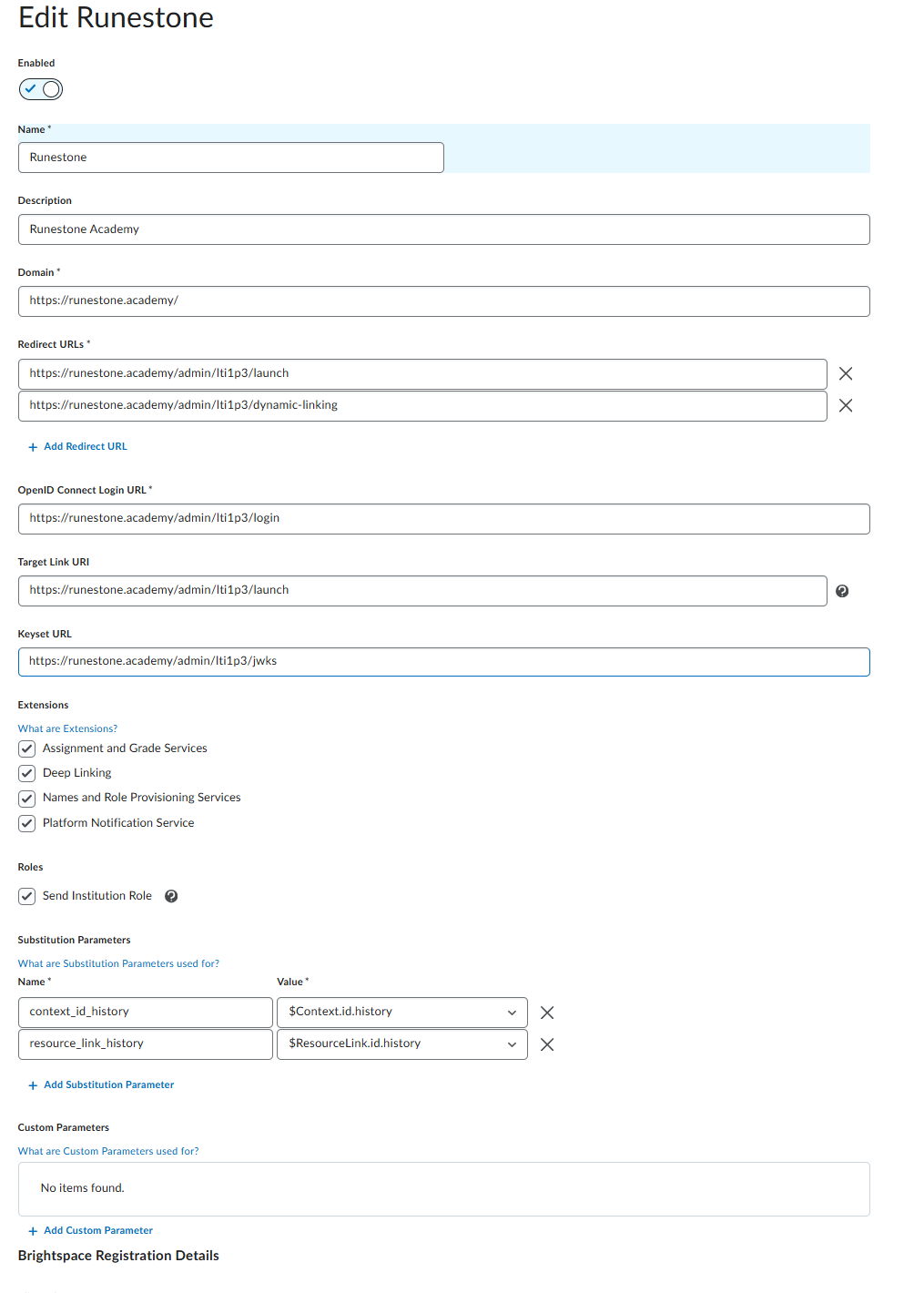Click into the Keyset URL field
This screenshot has height=1293, width=924.
pyautogui.click(x=443, y=662)
